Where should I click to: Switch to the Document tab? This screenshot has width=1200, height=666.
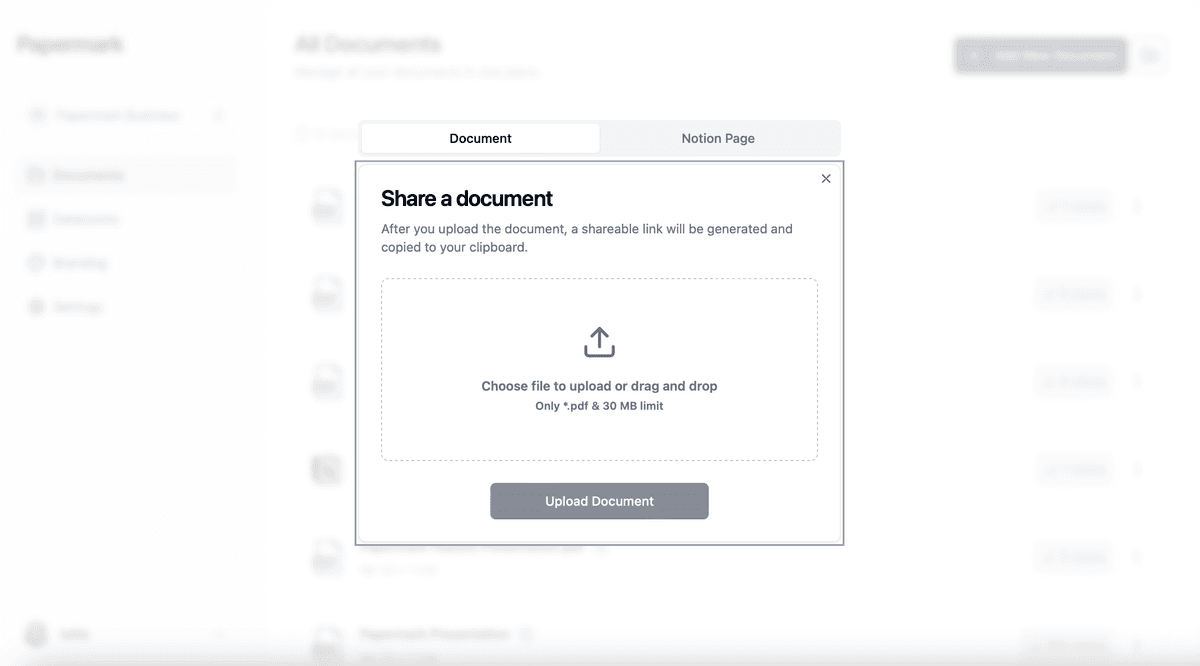(480, 138)
